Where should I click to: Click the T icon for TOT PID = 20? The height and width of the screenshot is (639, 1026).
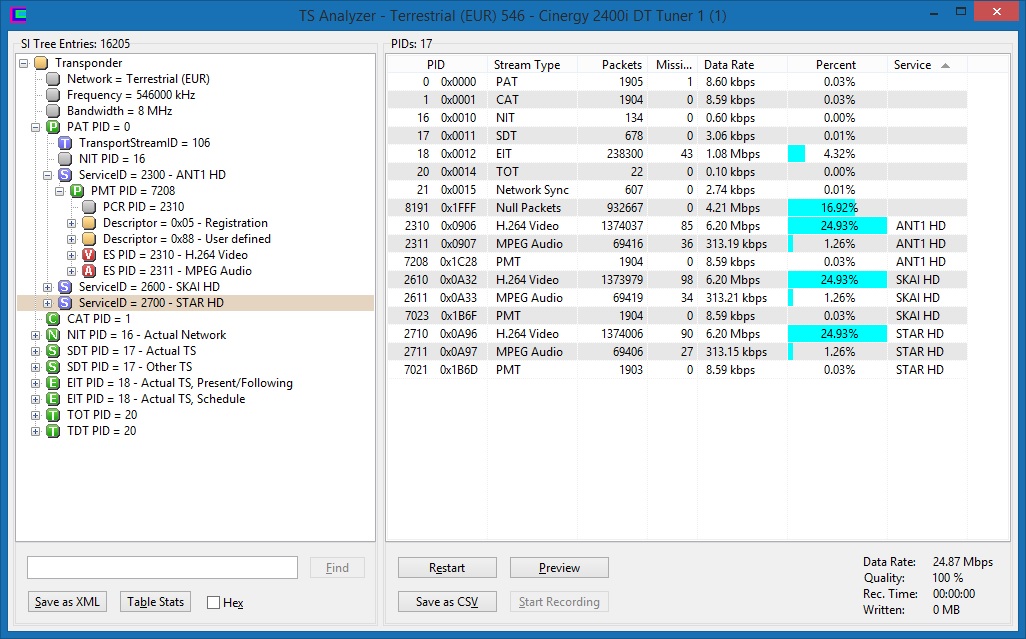pyautogui.click(x=53, y=415)
